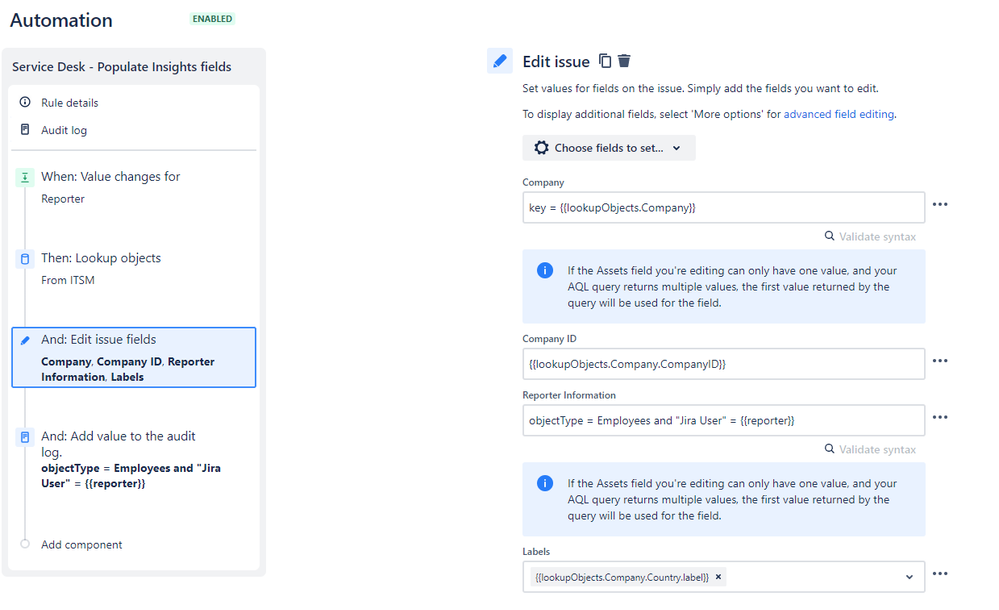Viewport: 999px width, 610px height.
Task: Select the And: Edit issue fields step
Action: coord(134,358)
